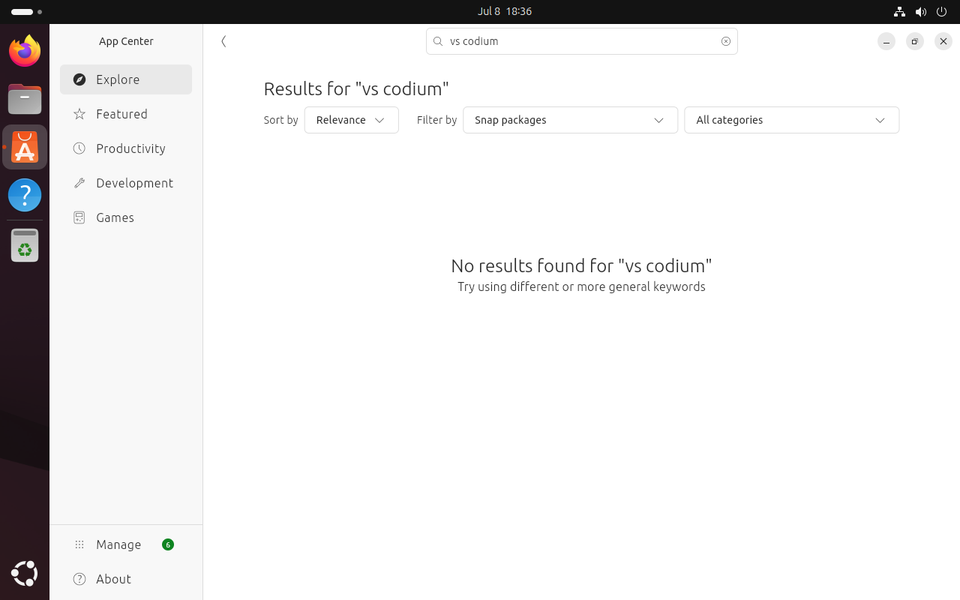Clear the search field text
Image resolution: width=960 pixels, height=600 pixels.
pos(726,41)
